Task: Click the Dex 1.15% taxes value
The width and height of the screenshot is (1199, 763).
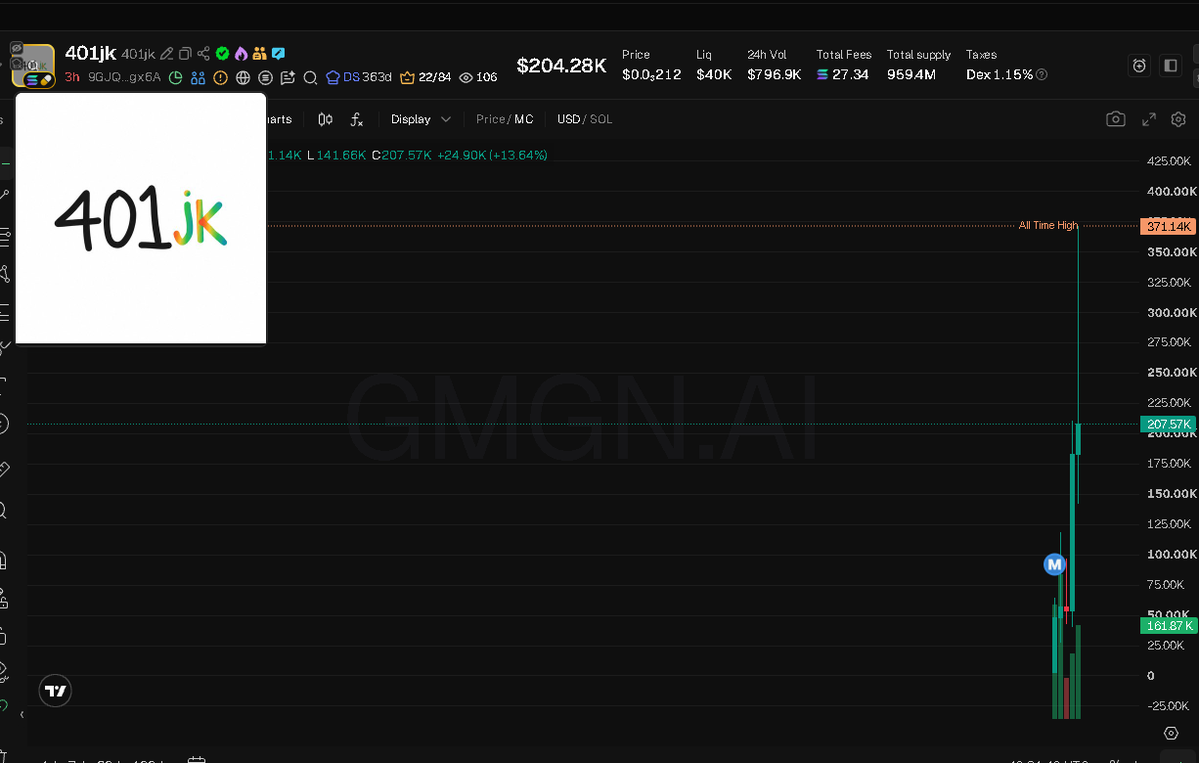Action: 999,75
